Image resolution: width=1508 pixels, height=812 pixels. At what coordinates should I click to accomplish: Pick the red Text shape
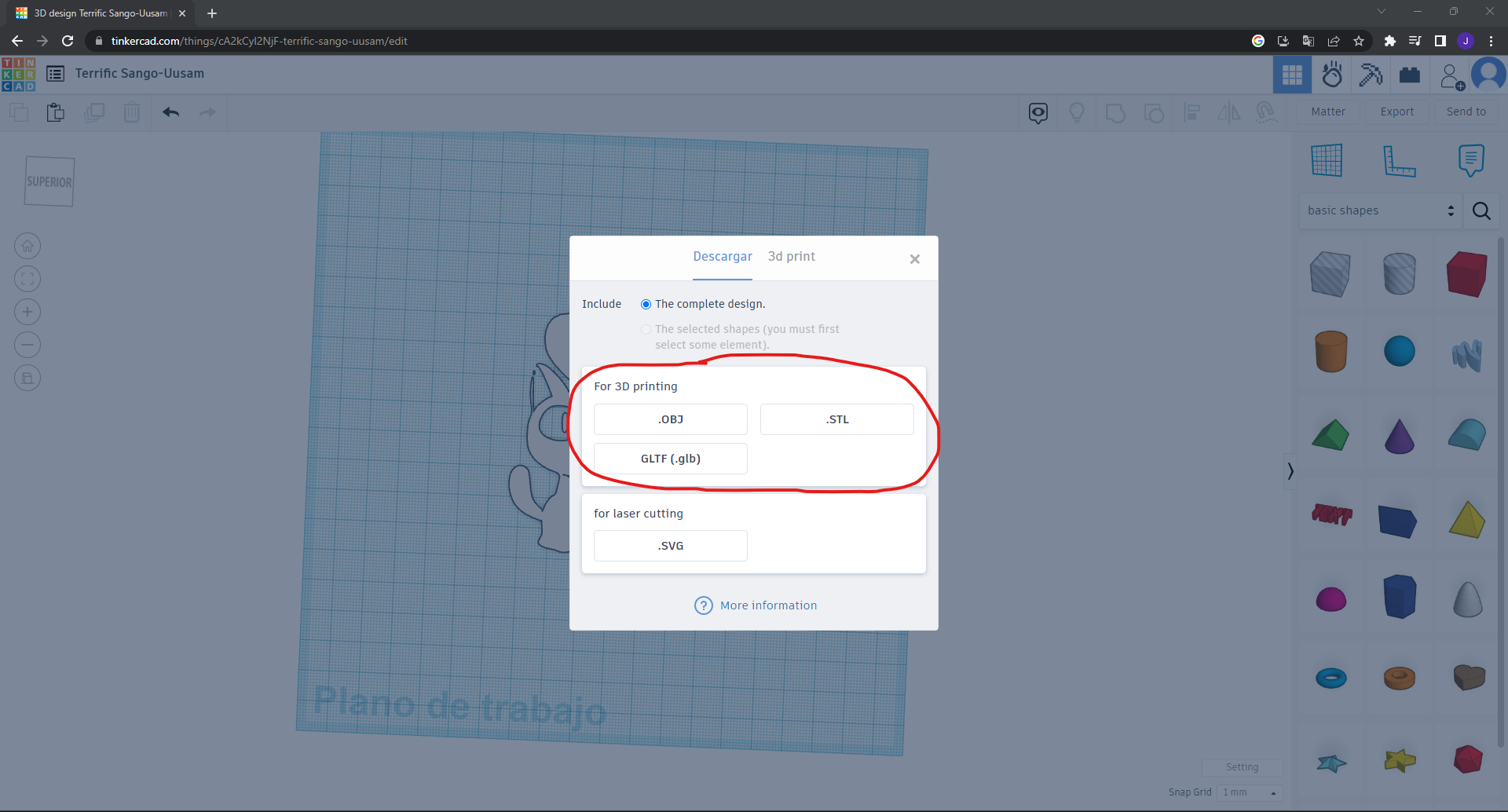click(1331, 514)
